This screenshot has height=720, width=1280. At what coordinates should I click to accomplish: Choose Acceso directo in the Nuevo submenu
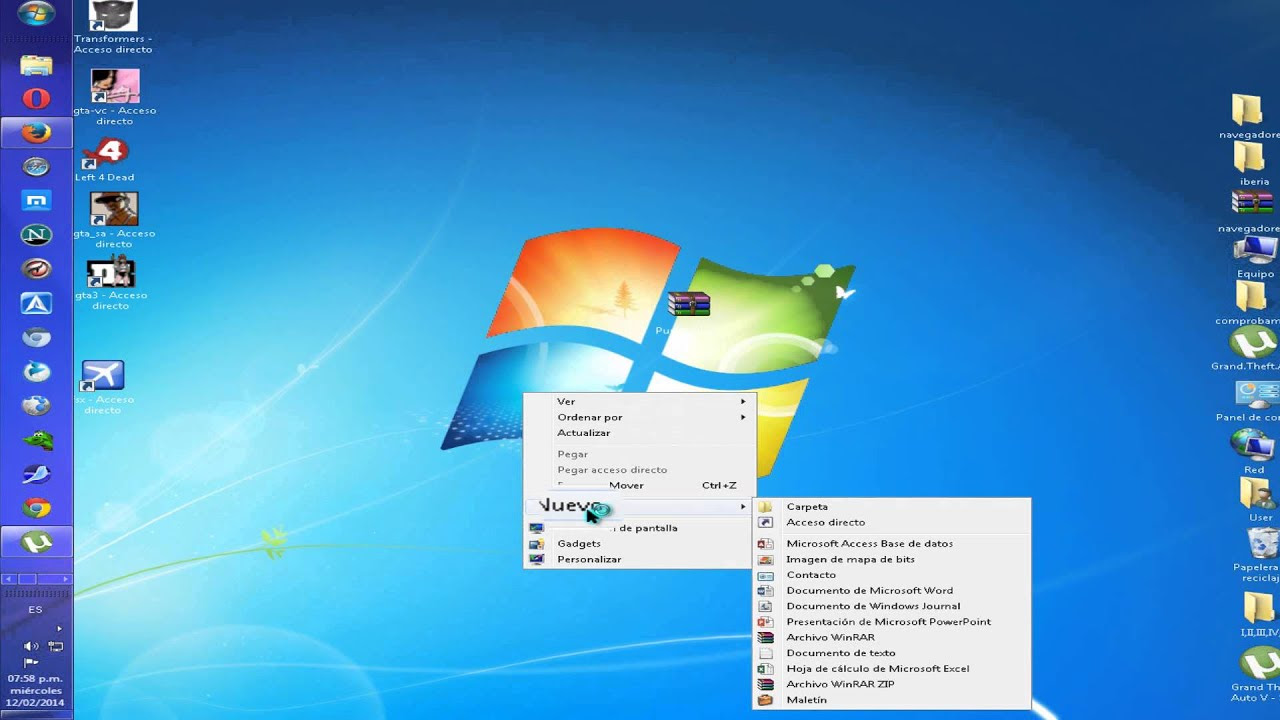(892, 523)
